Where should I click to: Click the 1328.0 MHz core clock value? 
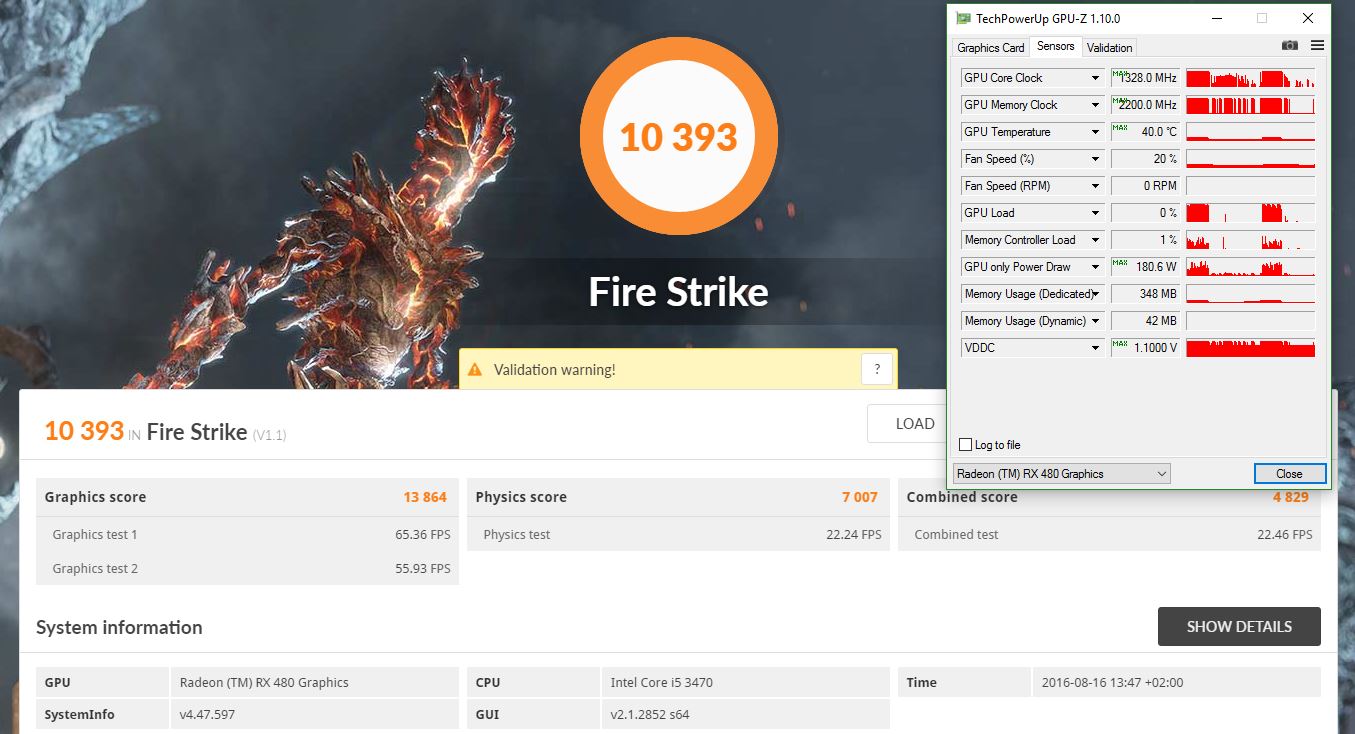point(1146,78)
